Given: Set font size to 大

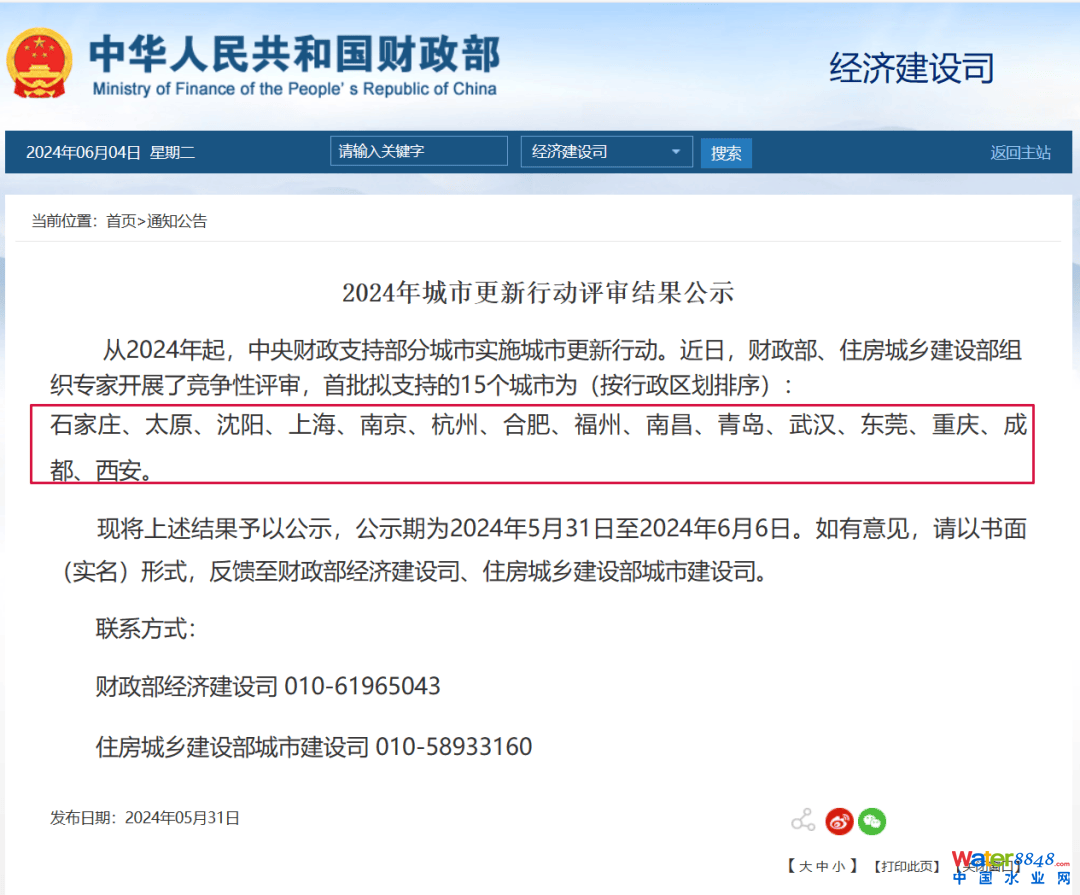Looking at the screenshot, I should pos(805,866).
